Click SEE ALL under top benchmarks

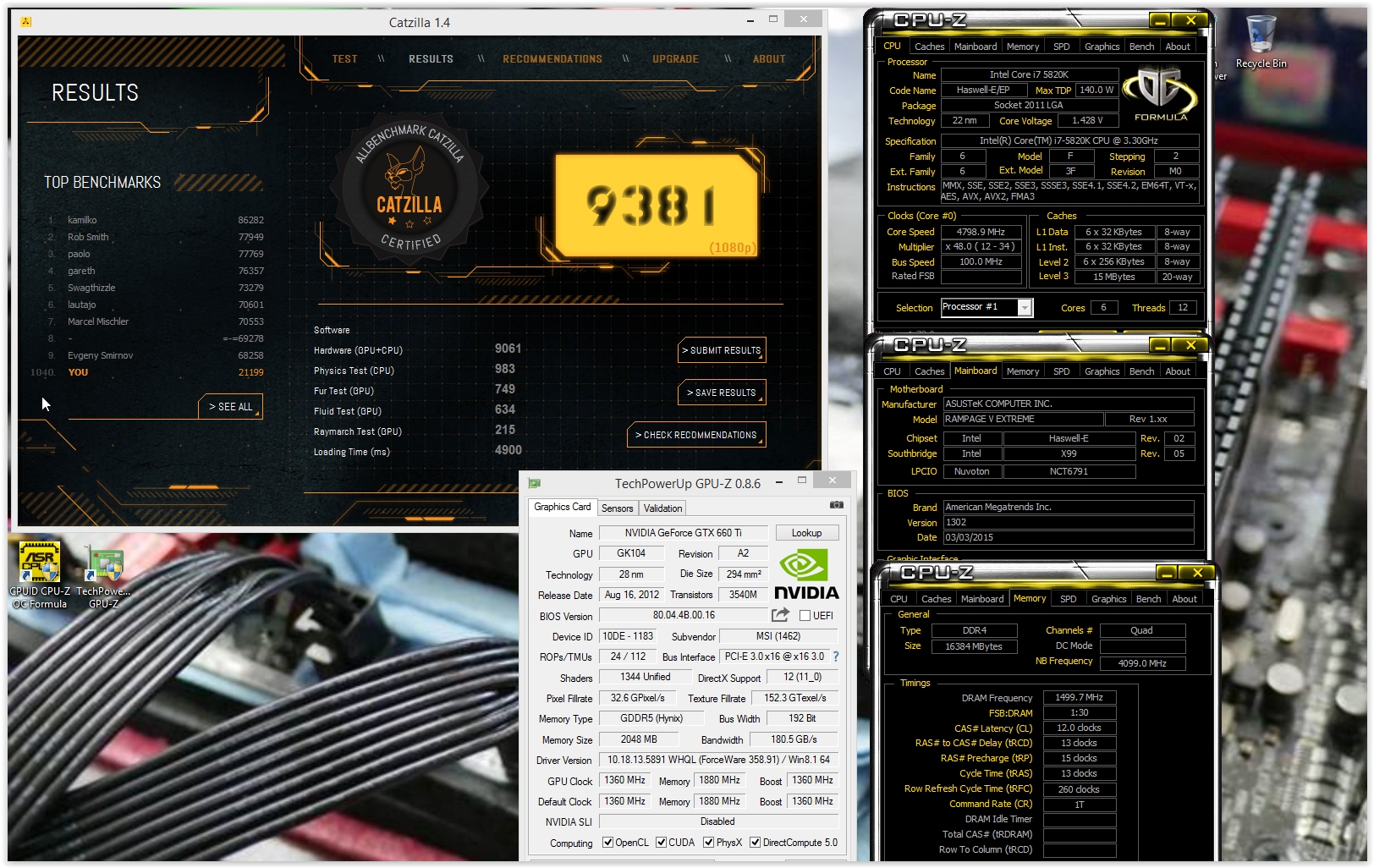click(231, 407)
